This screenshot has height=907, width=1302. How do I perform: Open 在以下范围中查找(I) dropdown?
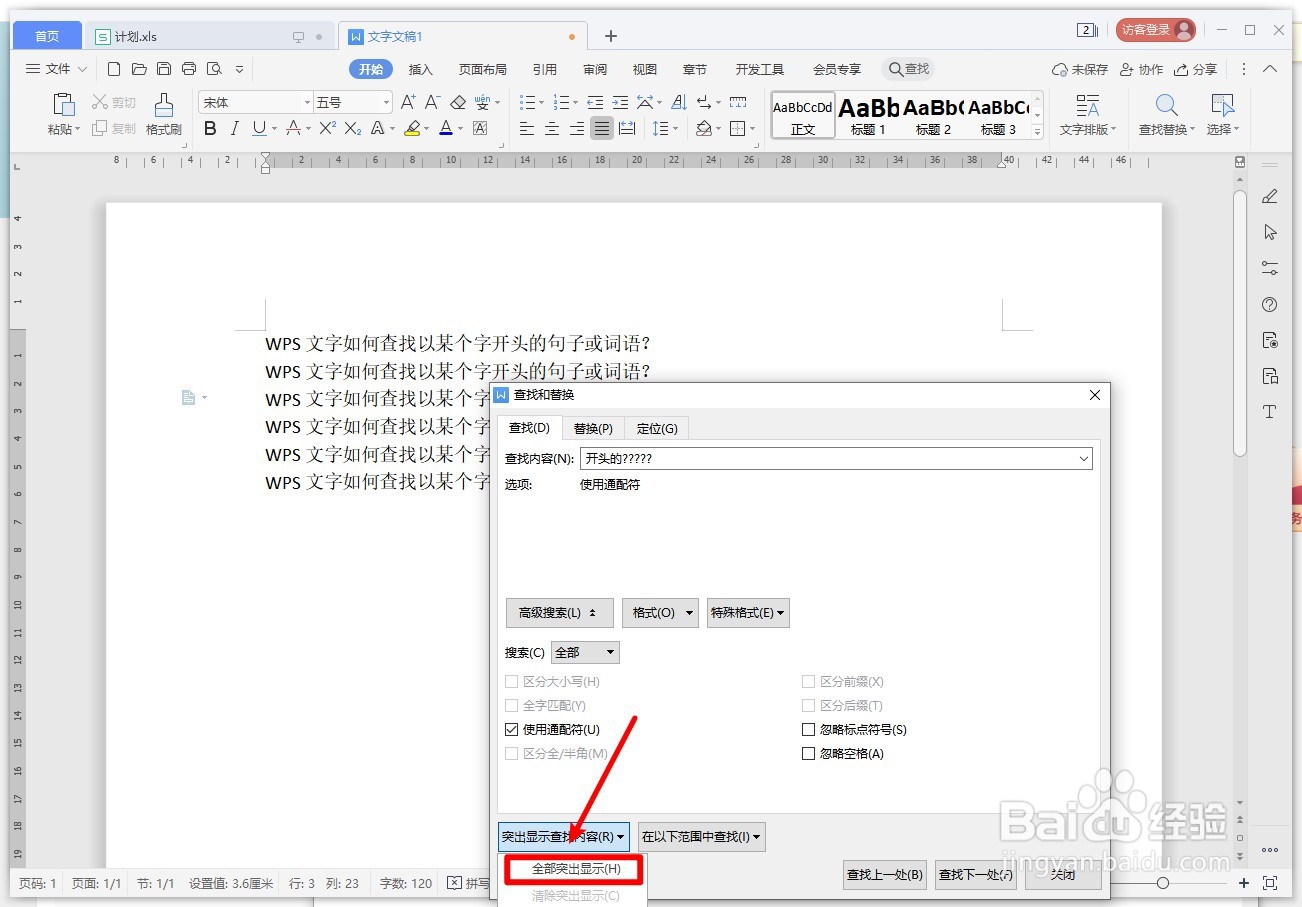[702, 836]
